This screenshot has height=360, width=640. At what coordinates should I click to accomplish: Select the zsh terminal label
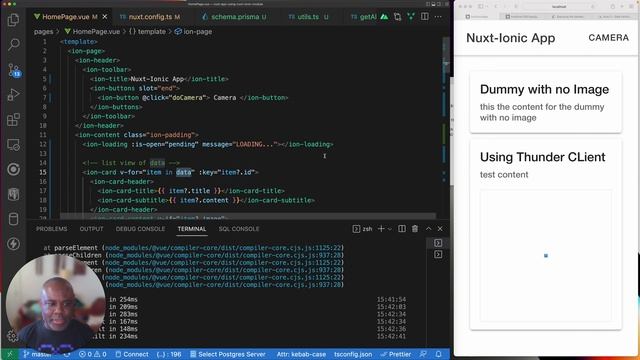coord(362,229)
